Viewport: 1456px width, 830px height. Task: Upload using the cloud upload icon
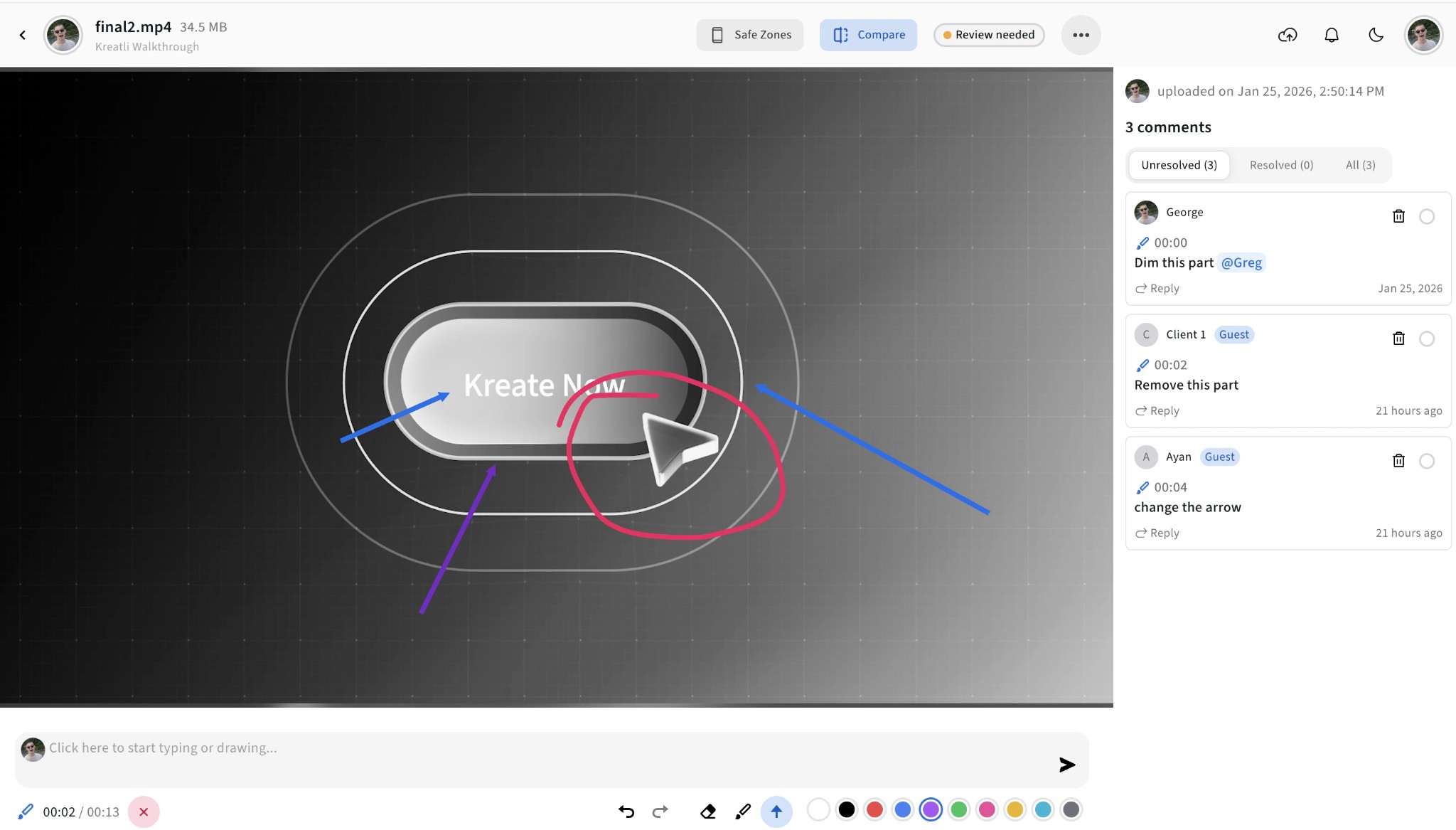point(1288,34)
